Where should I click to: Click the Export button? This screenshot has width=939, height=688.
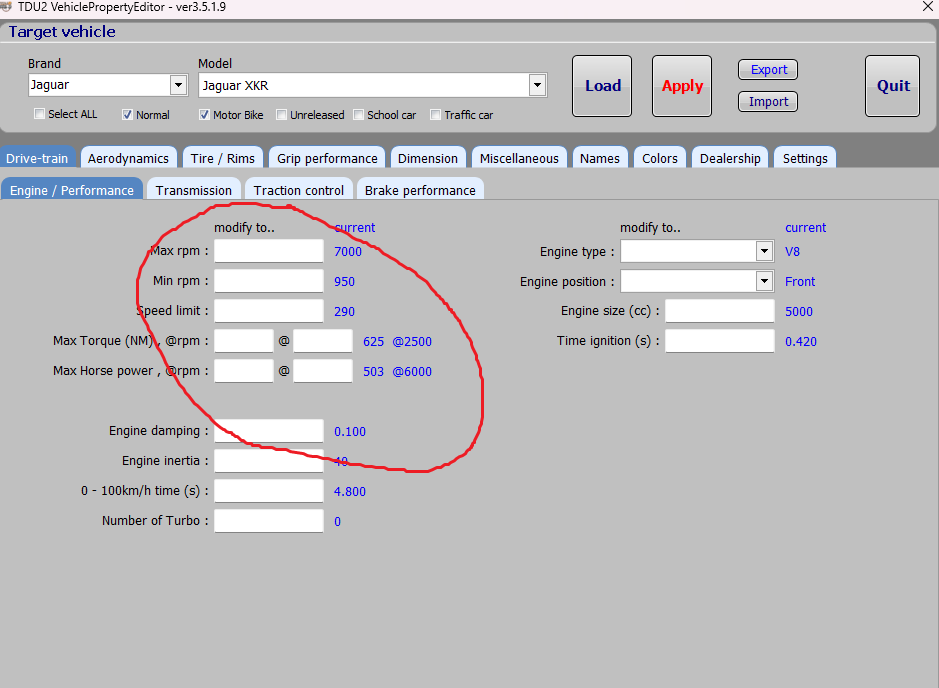768,70
